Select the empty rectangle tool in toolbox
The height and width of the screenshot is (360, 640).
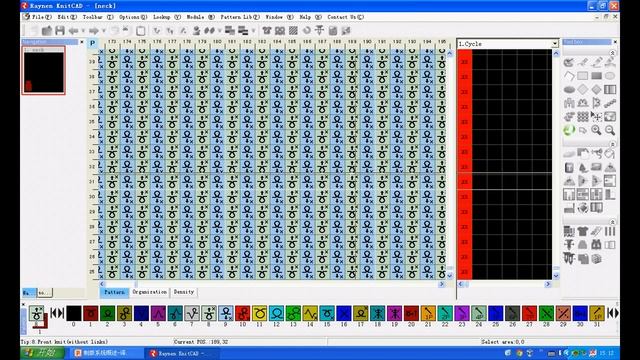[x=583, y=76]
